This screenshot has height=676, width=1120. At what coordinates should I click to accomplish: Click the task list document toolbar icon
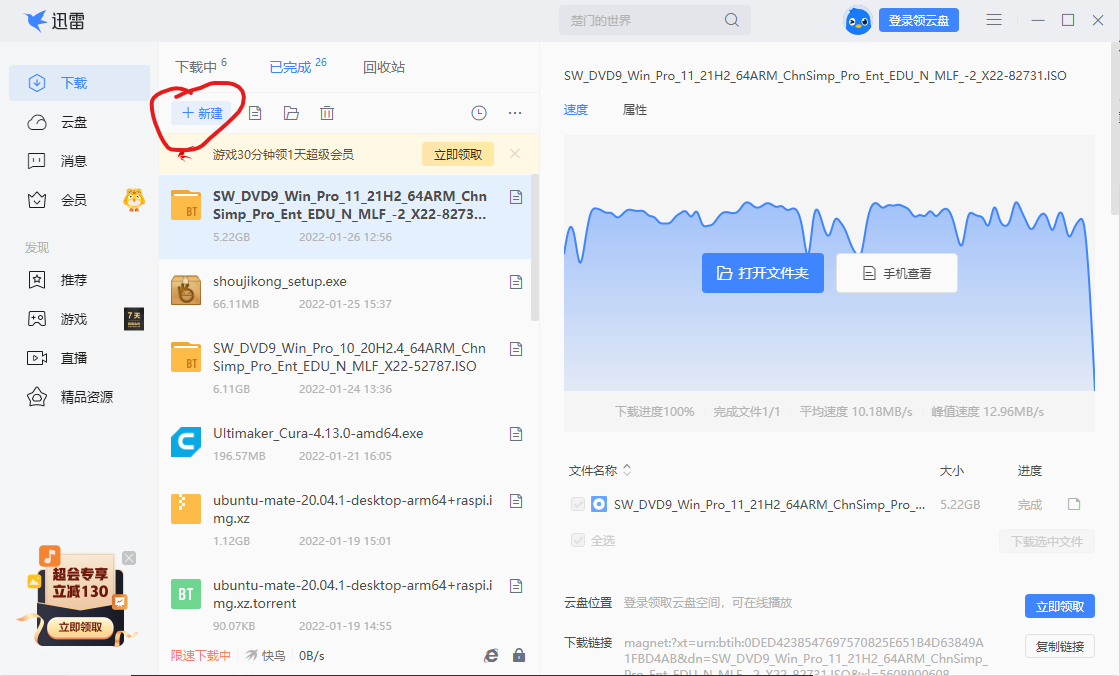tap(255, 113)
